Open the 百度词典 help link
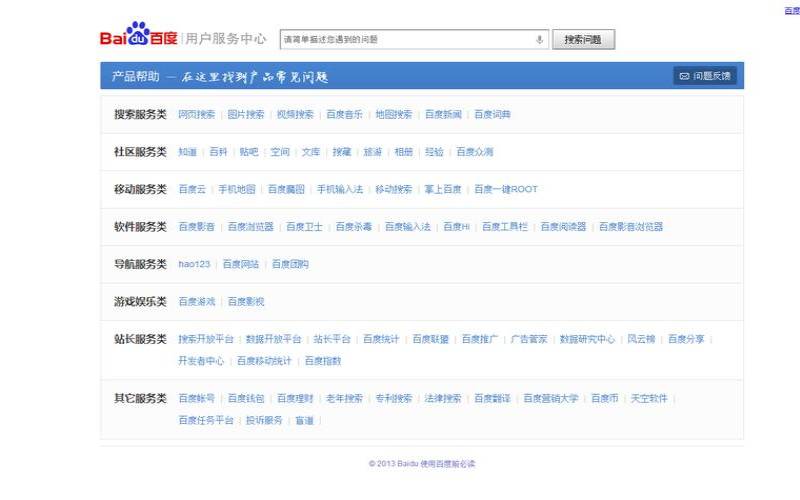The image size is (800, 500). 492,114
